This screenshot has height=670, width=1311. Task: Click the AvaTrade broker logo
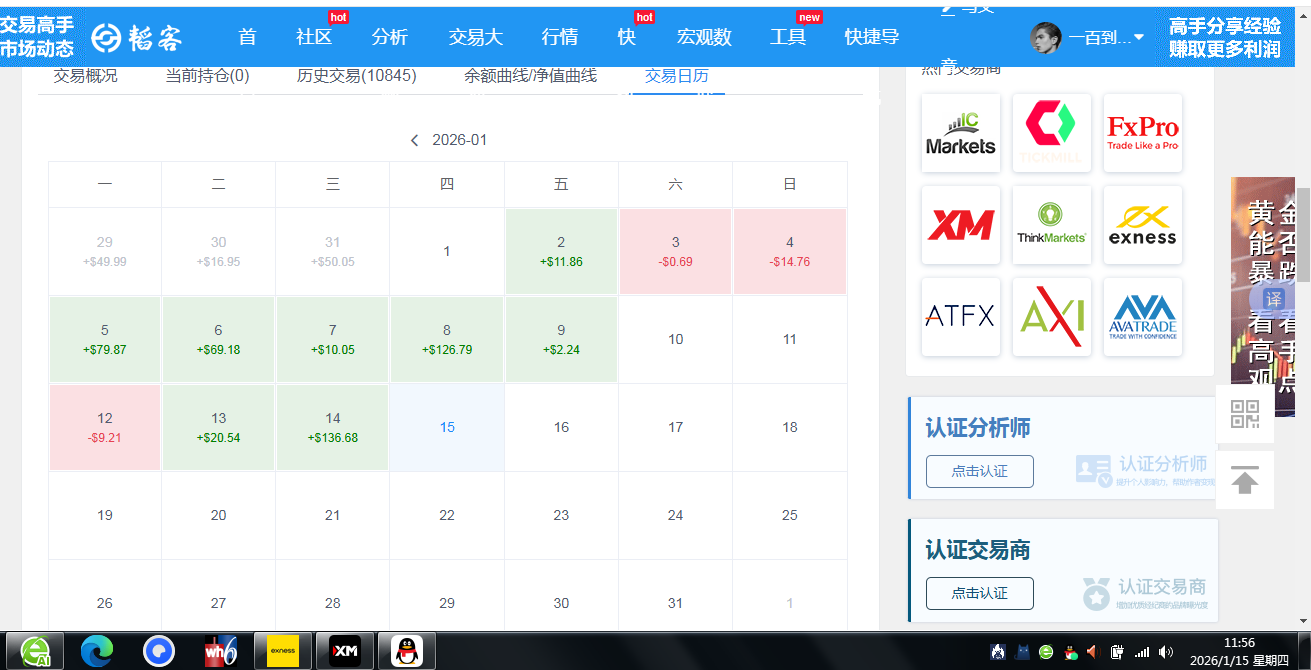pos(1142,317)
